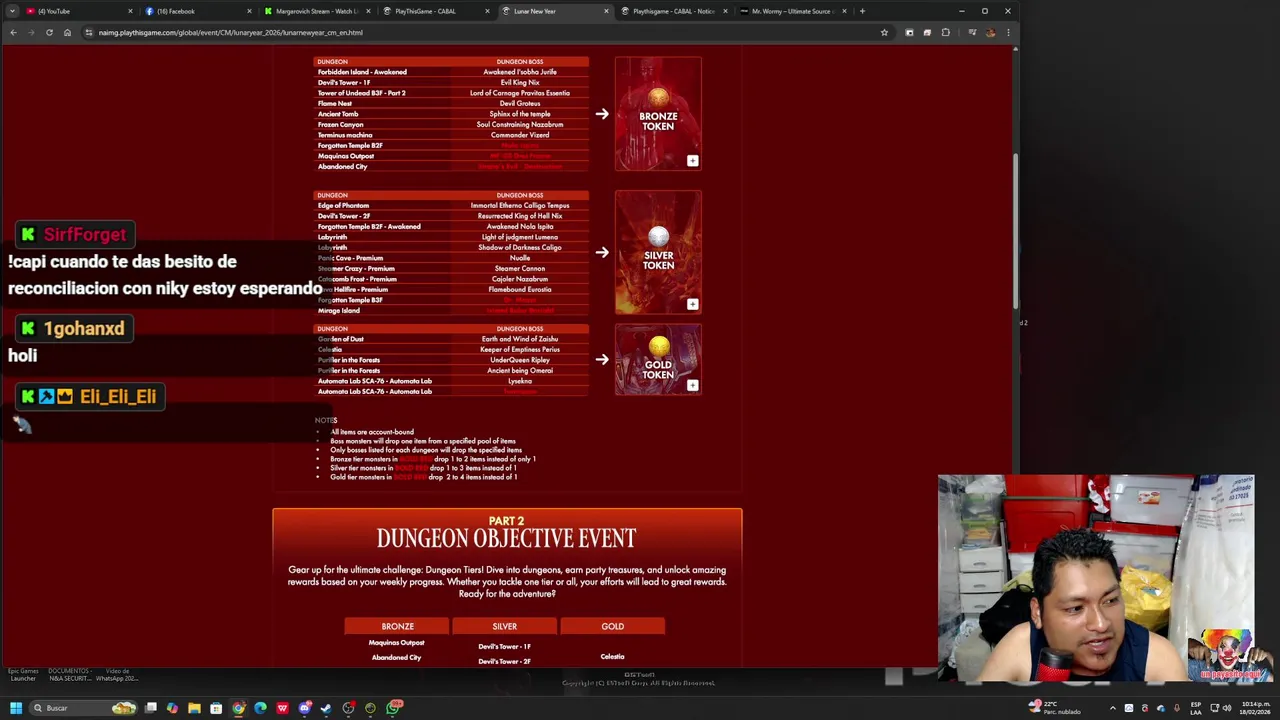Open Task View from the taskbar
This screenshot has height=720, width=1280.
coord(151,708)
